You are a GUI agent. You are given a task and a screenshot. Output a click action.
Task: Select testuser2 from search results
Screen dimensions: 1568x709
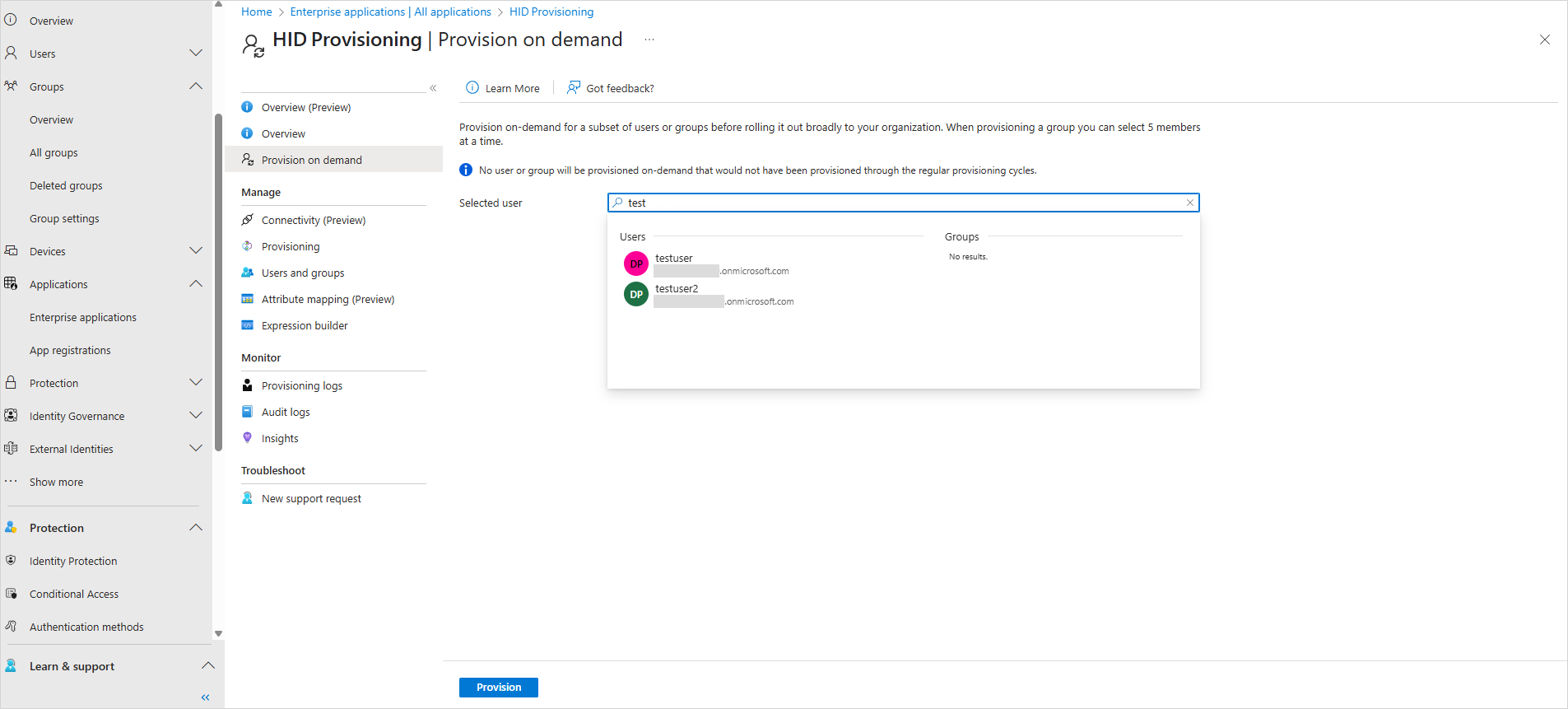(709, 294)
